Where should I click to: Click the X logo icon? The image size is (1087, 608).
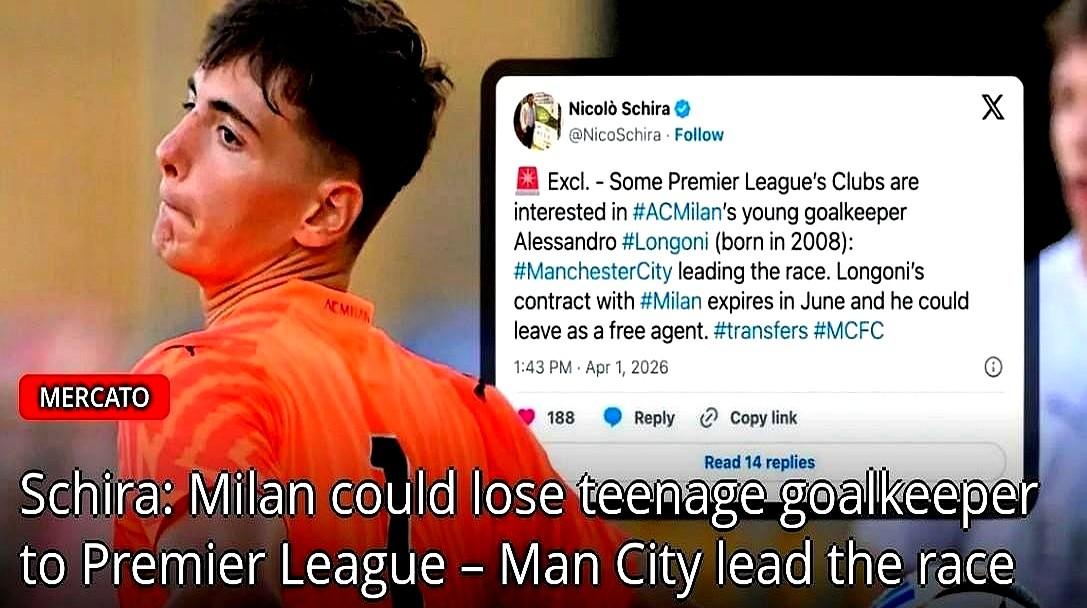[993, 107]
